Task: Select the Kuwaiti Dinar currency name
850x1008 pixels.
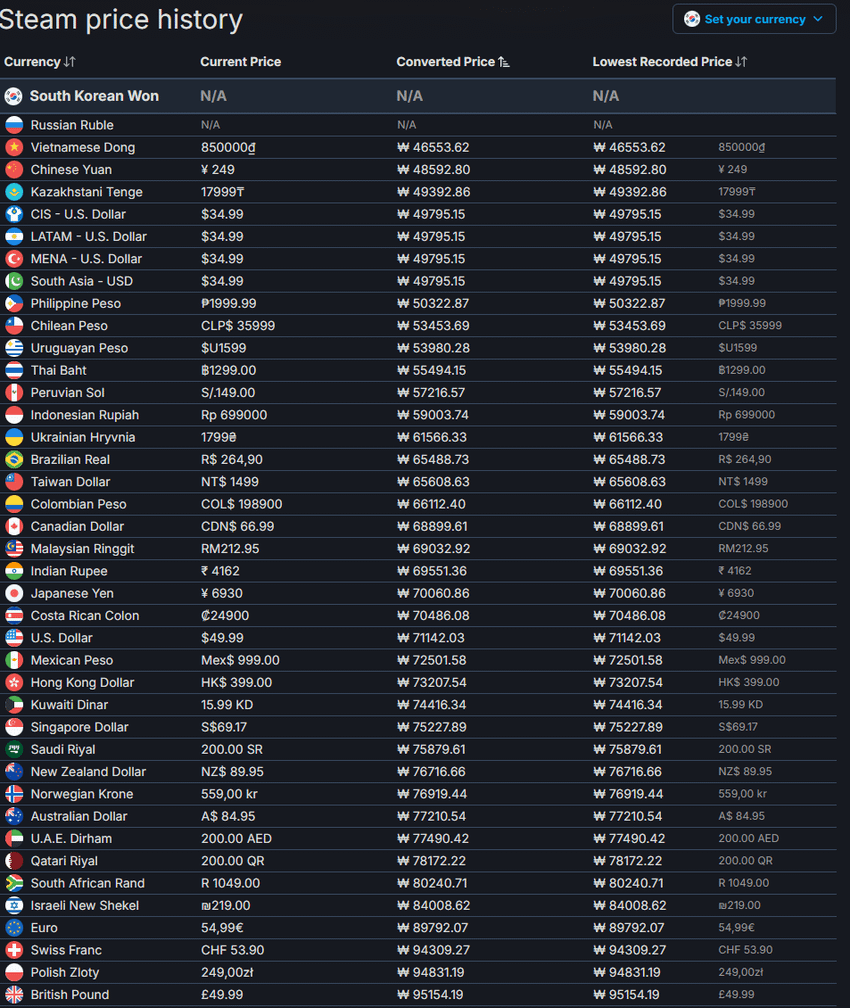Action: [x=69, y=705]
